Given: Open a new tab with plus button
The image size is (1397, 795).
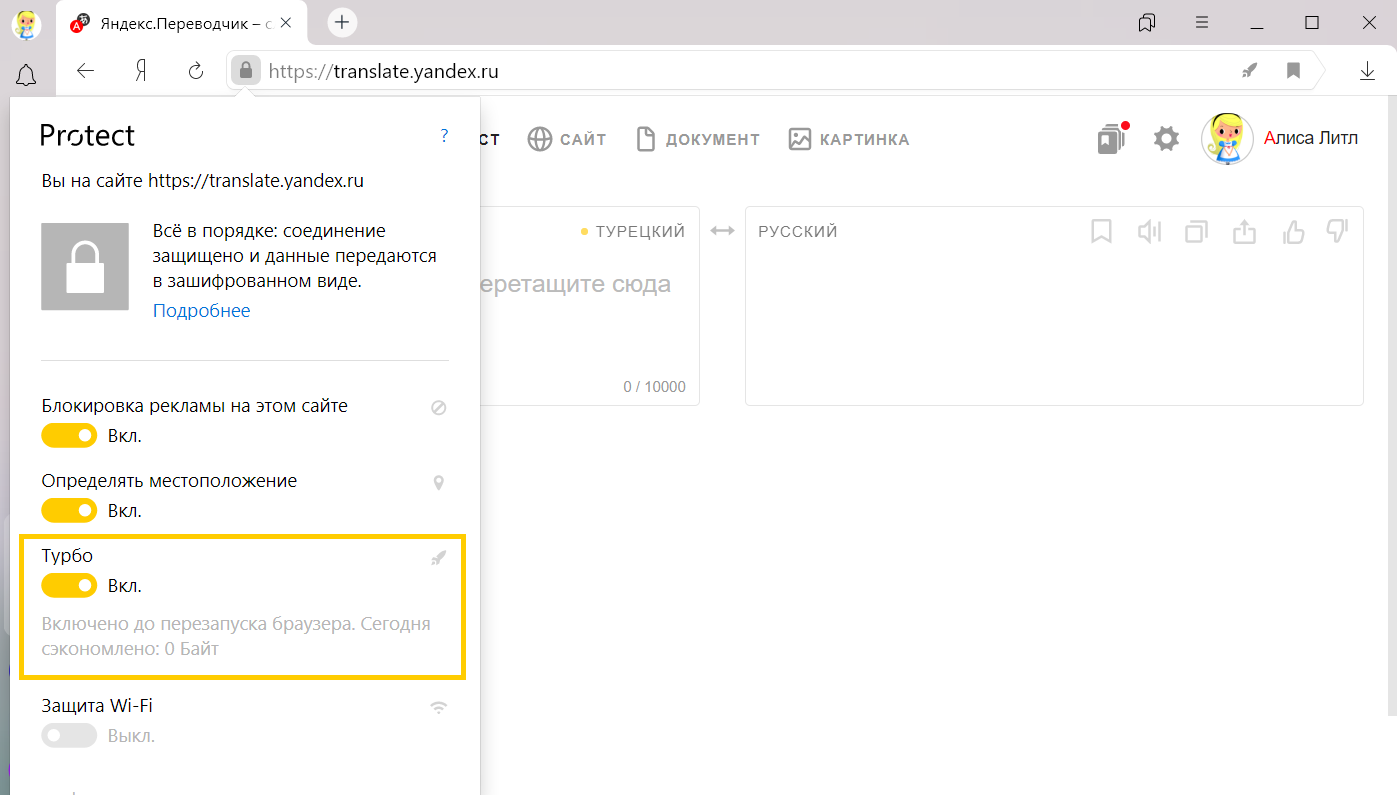Looking at the screenshot, I should click(342, 22).
